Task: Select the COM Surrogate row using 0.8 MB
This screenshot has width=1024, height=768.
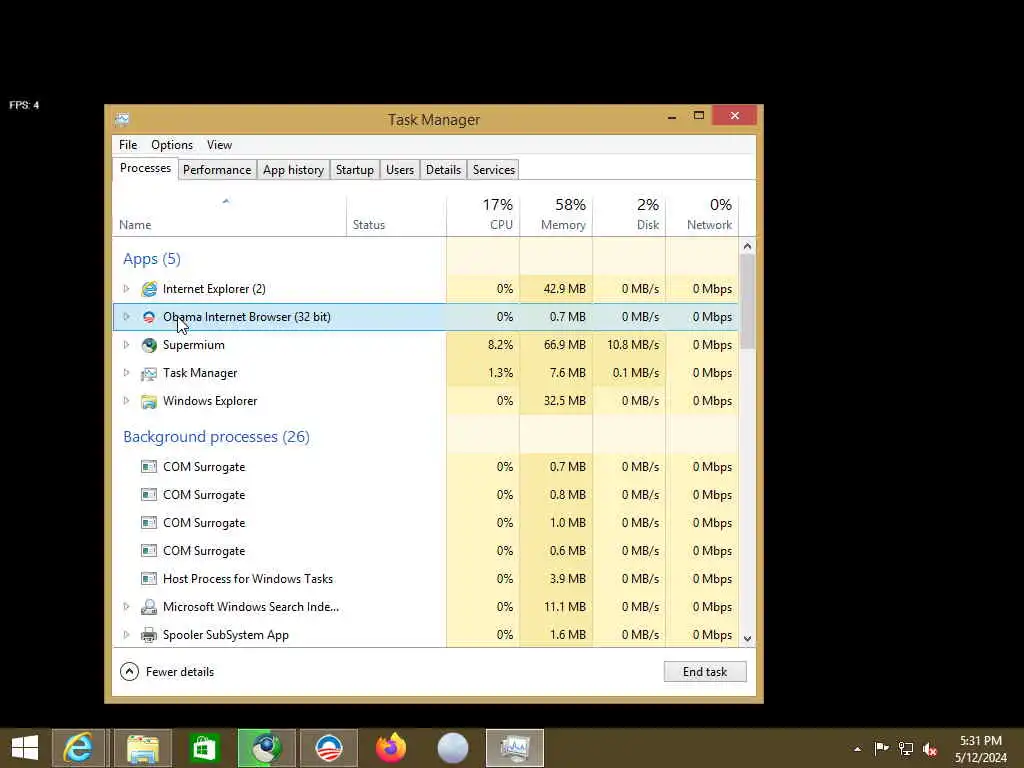Action: pyautogui.click(x=426, y=495)
